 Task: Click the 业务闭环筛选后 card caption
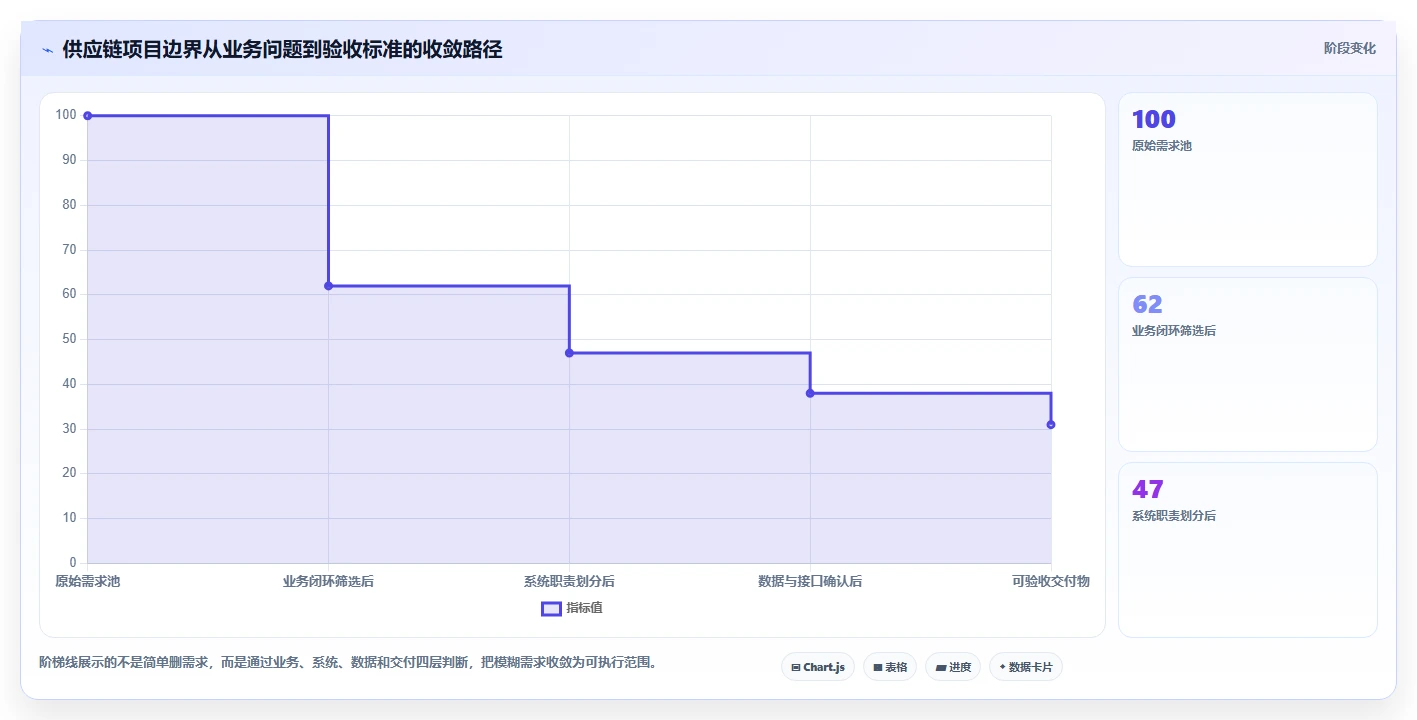click(x=1174, y=331)
